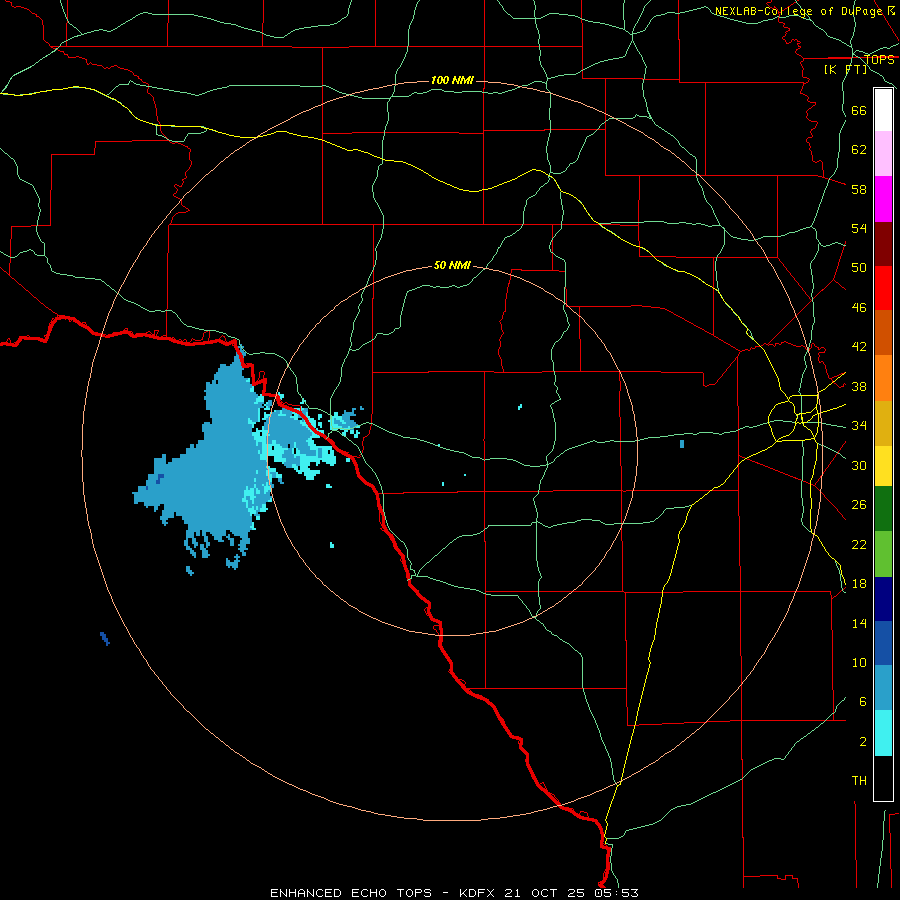Click the orange 42 kft legend swatch

(883, 378)
